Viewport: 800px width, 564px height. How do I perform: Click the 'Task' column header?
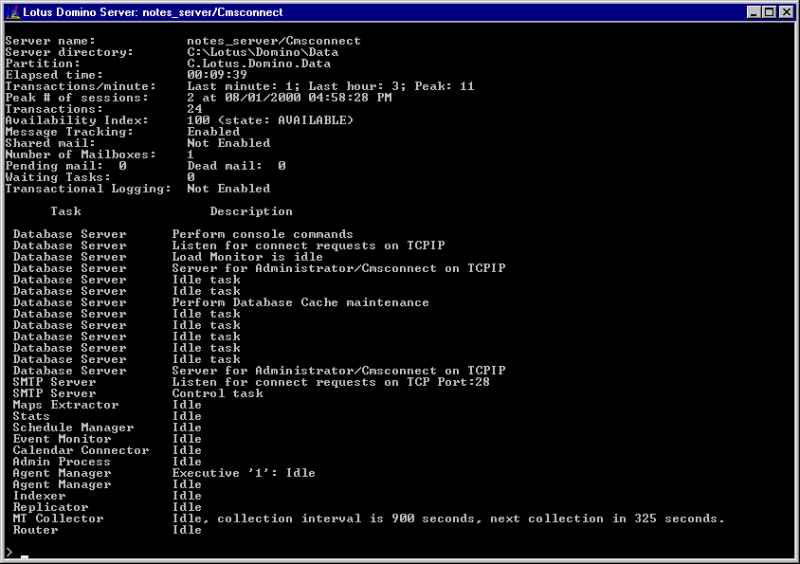66,211
